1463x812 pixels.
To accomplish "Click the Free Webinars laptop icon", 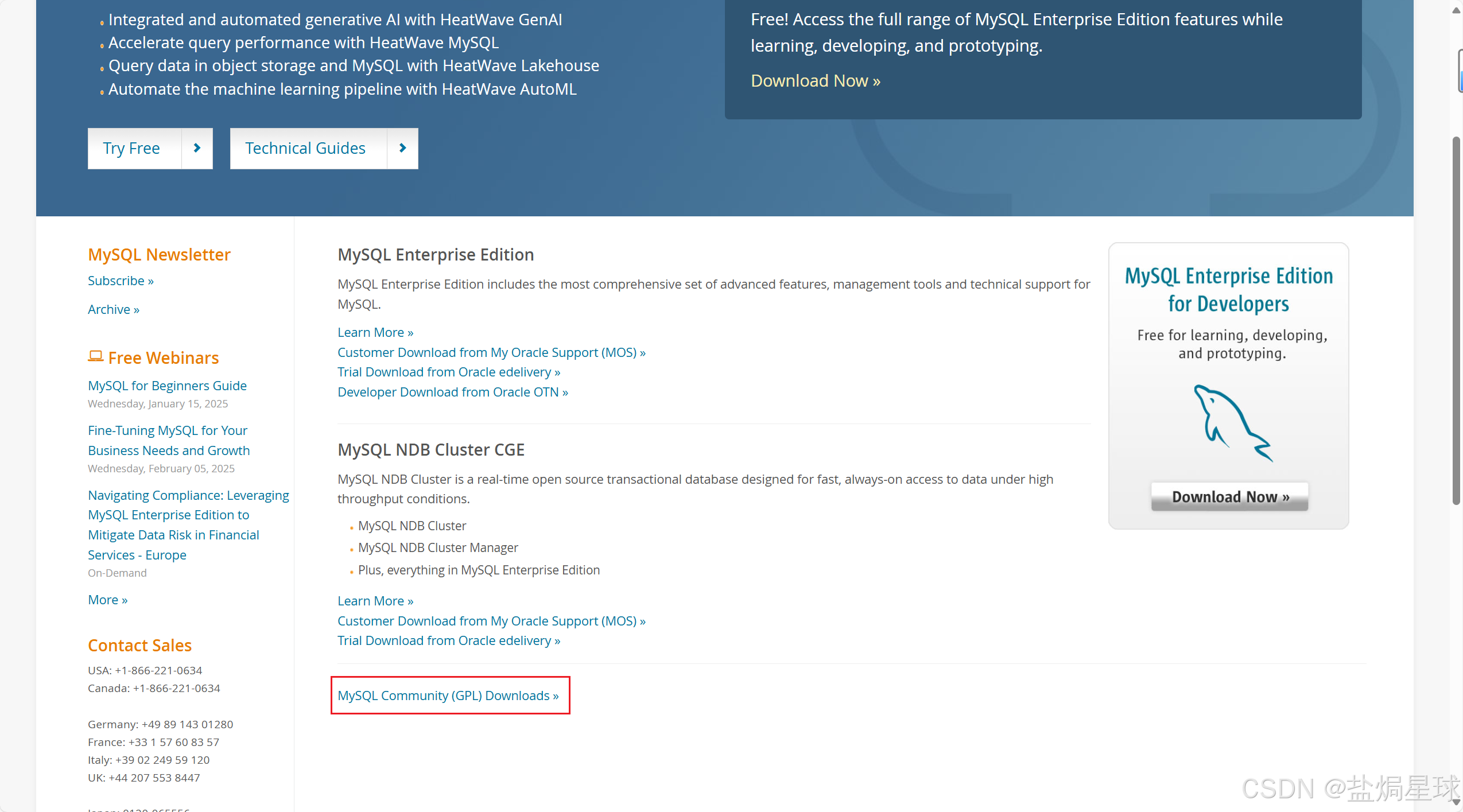I will pyautogui.click(x=95, y=356).
